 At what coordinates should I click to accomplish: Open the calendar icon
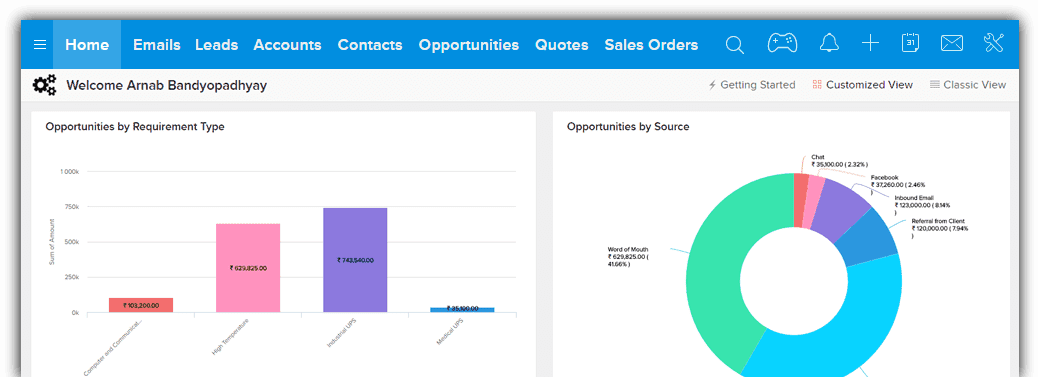tap(910, 43)
